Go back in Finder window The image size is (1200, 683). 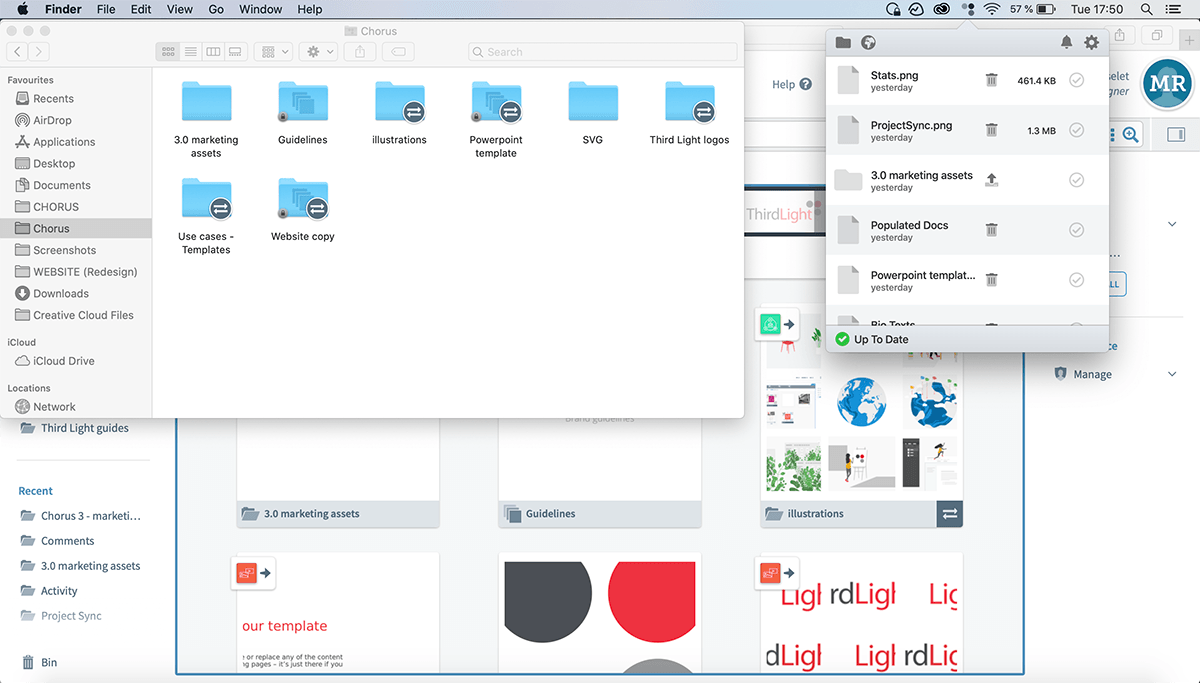pos(17,51)
